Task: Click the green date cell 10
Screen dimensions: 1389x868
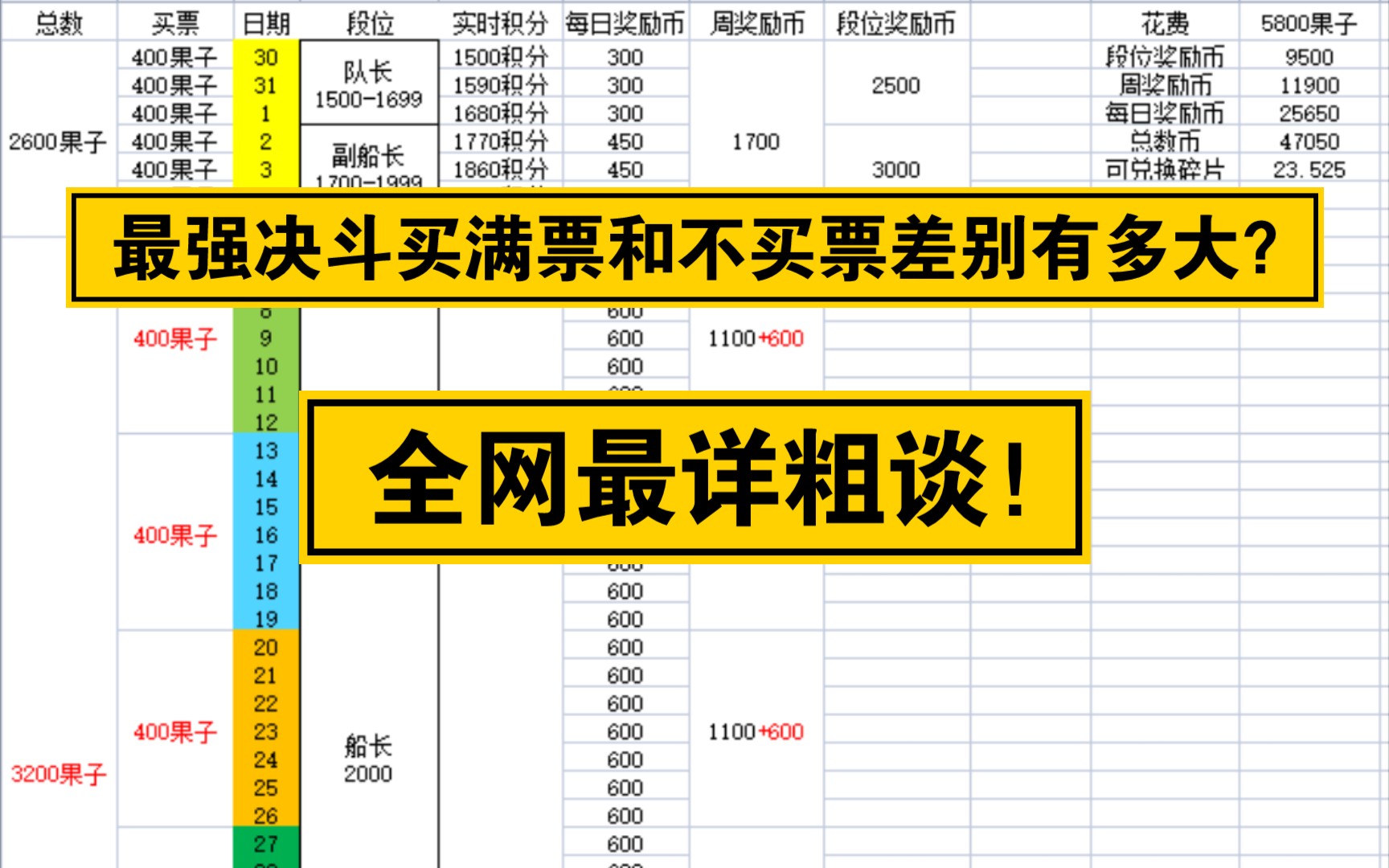Action: click(x=266, y=366)
